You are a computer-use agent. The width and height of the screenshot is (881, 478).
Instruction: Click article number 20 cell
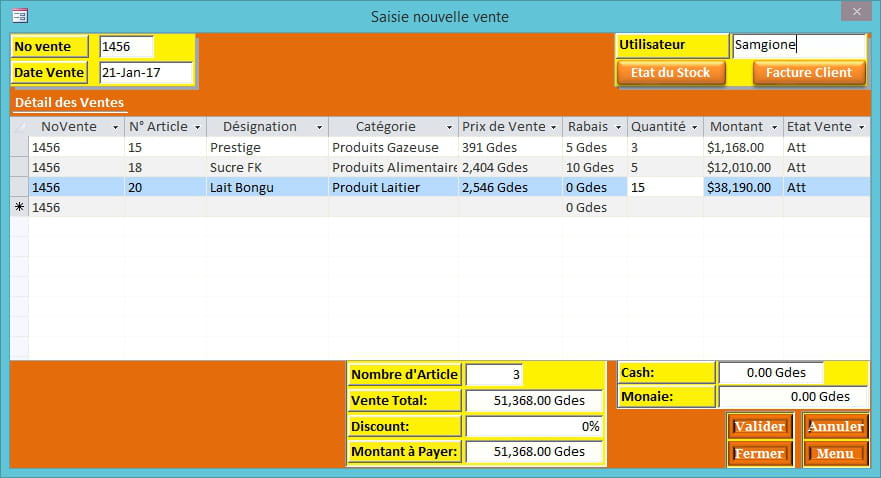pos(165,188)
